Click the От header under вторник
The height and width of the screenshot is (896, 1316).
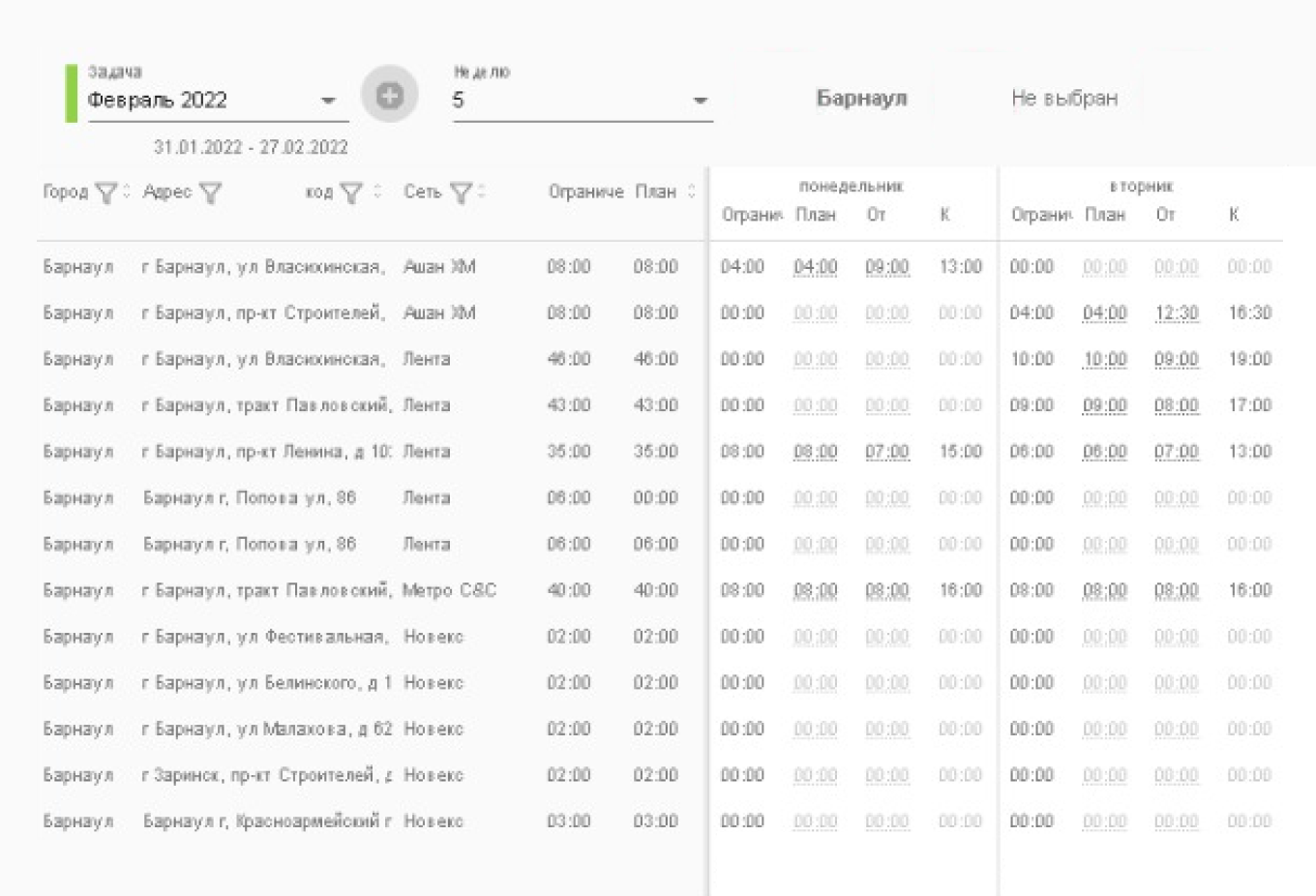click(x=1165, y=215)
